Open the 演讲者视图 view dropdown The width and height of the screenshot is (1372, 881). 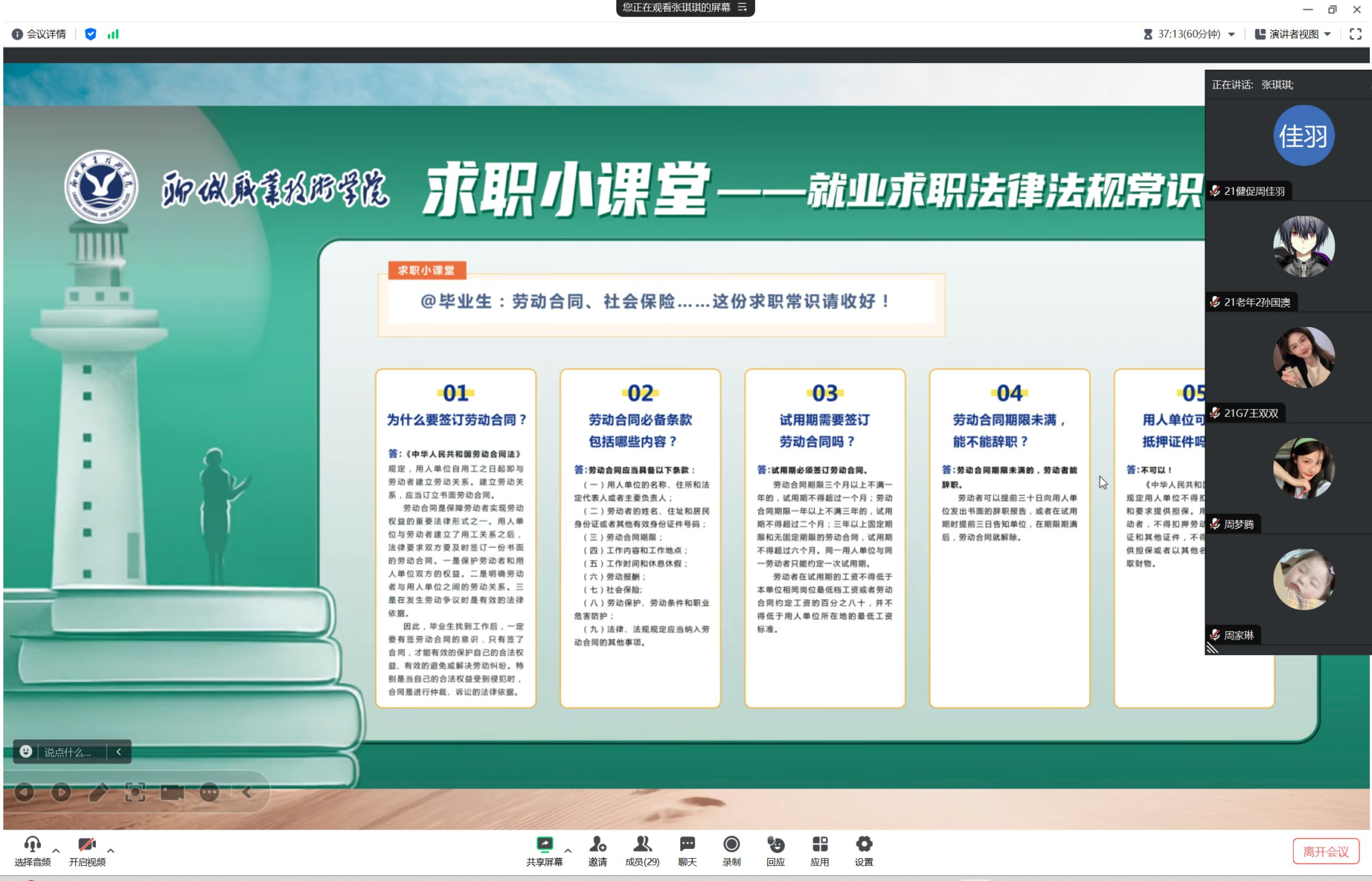1293,34
